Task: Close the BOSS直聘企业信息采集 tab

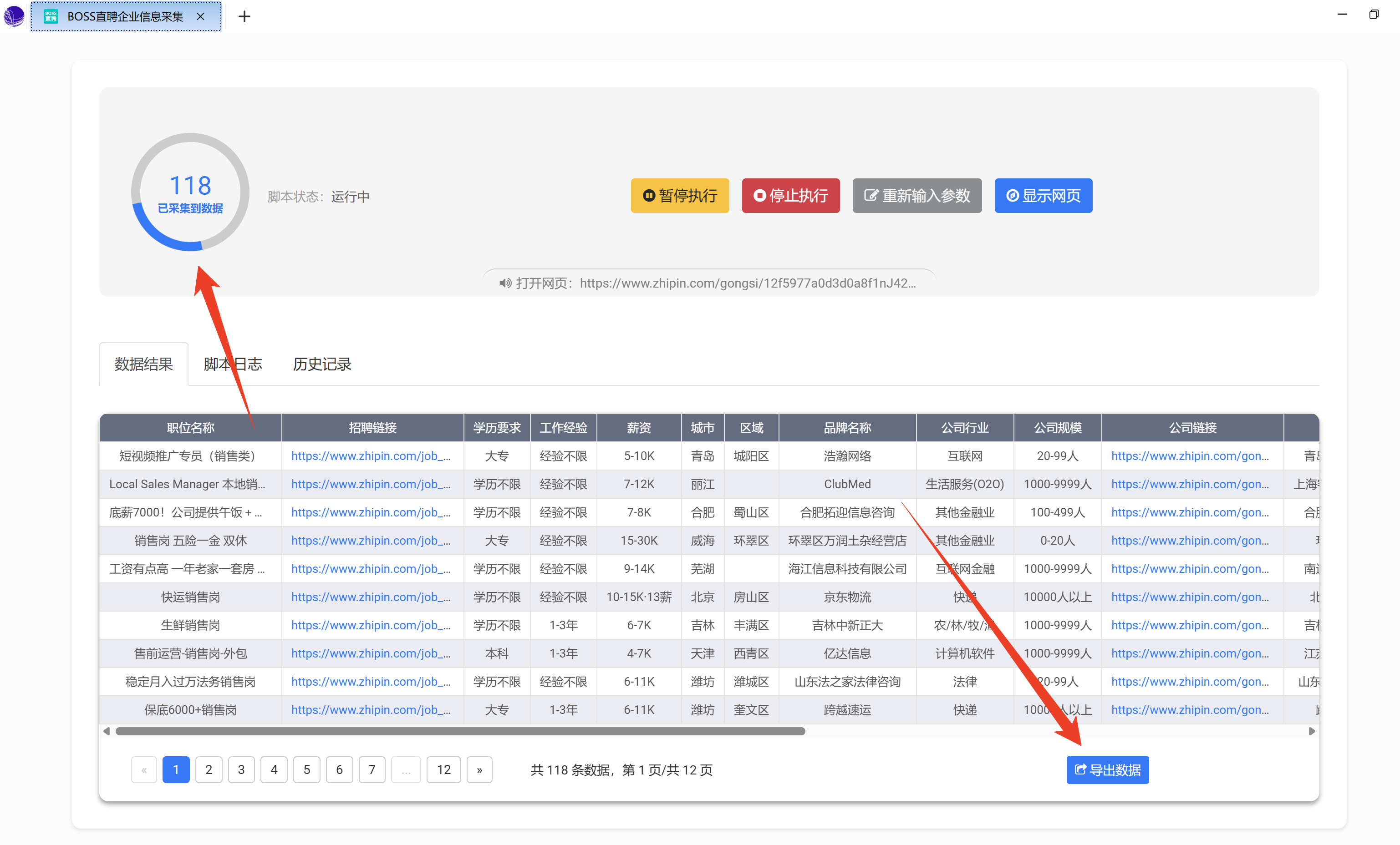Action: point(201,16)
